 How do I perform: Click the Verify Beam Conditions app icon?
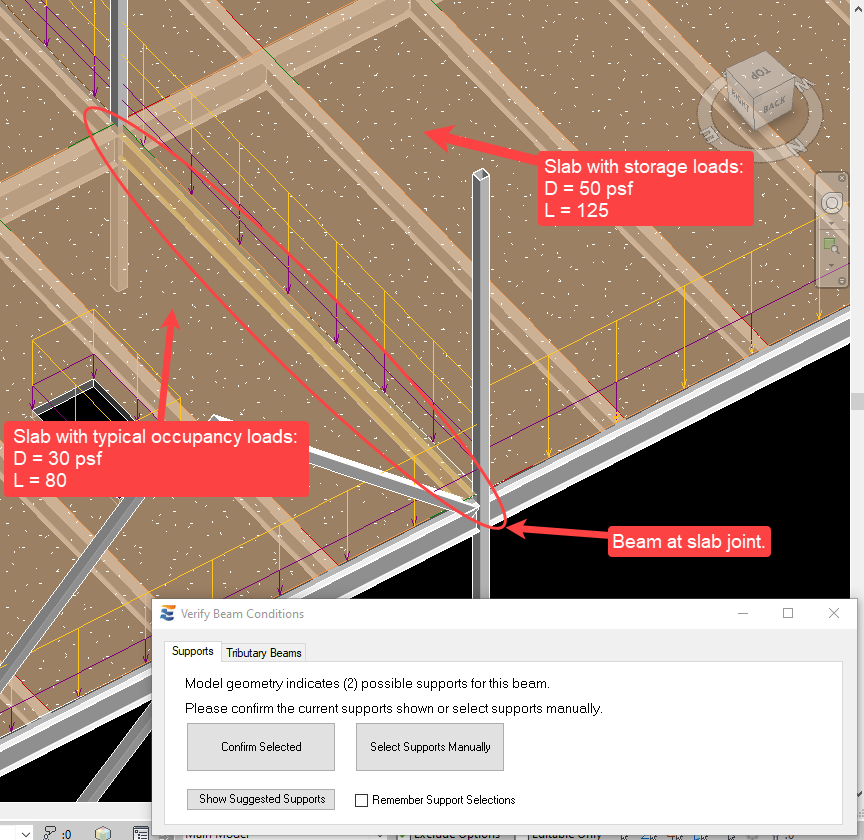point(167,614)
